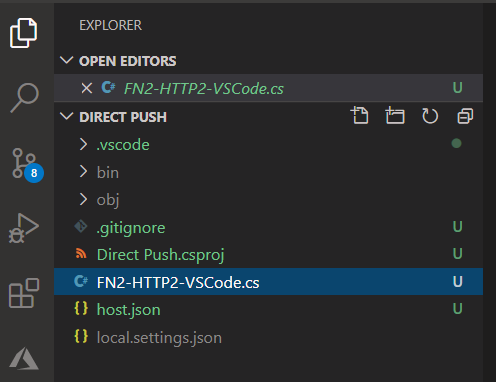The height and width of the screenshot is (382, 496).
Task: Expand the .vscode folder chevron
Action: (x=83, y=145)
